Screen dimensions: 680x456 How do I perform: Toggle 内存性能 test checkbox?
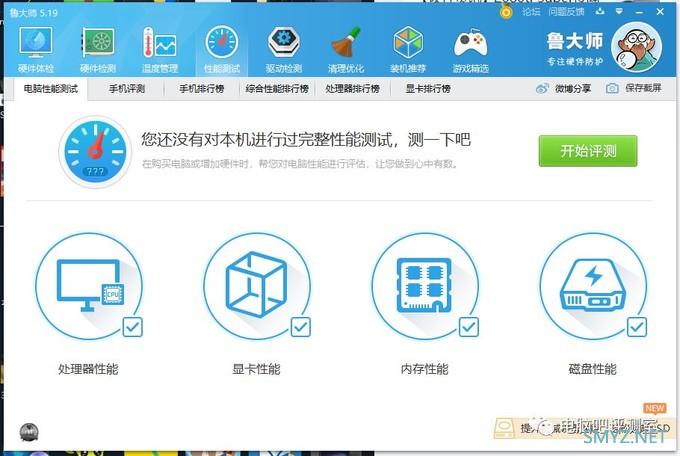click(x=469, y=327)
